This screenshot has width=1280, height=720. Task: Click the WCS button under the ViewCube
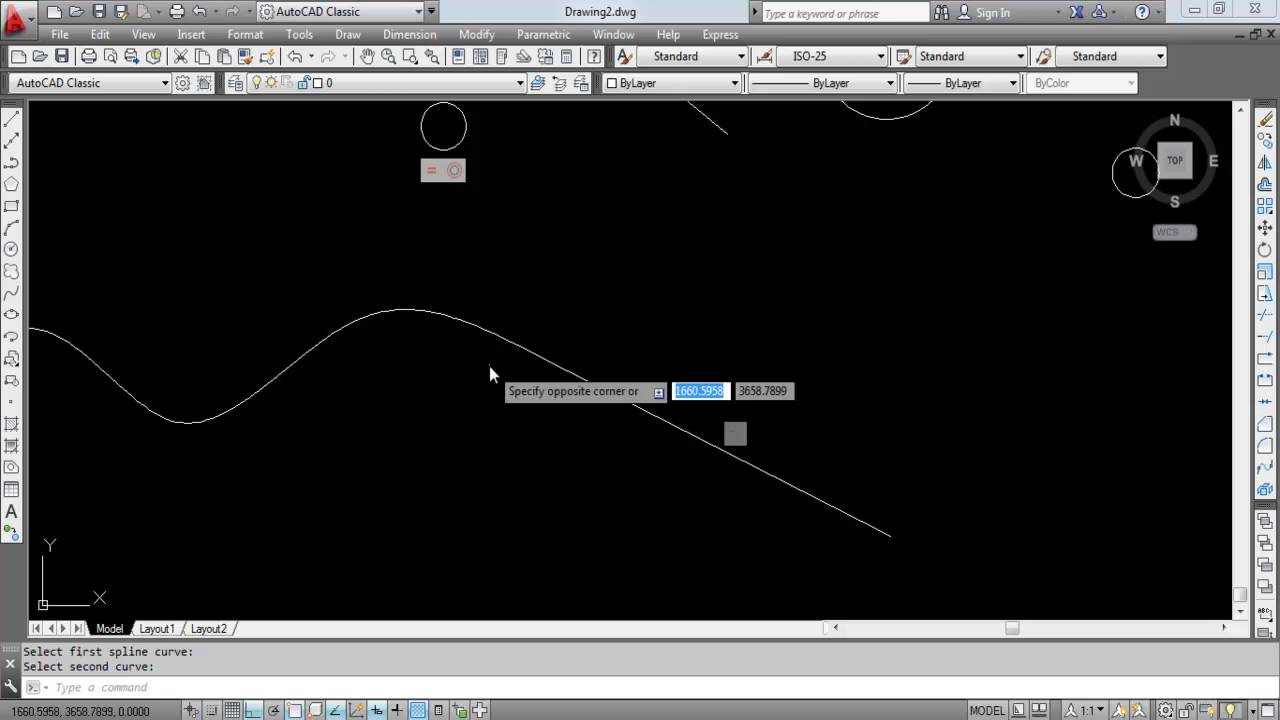1175,232
